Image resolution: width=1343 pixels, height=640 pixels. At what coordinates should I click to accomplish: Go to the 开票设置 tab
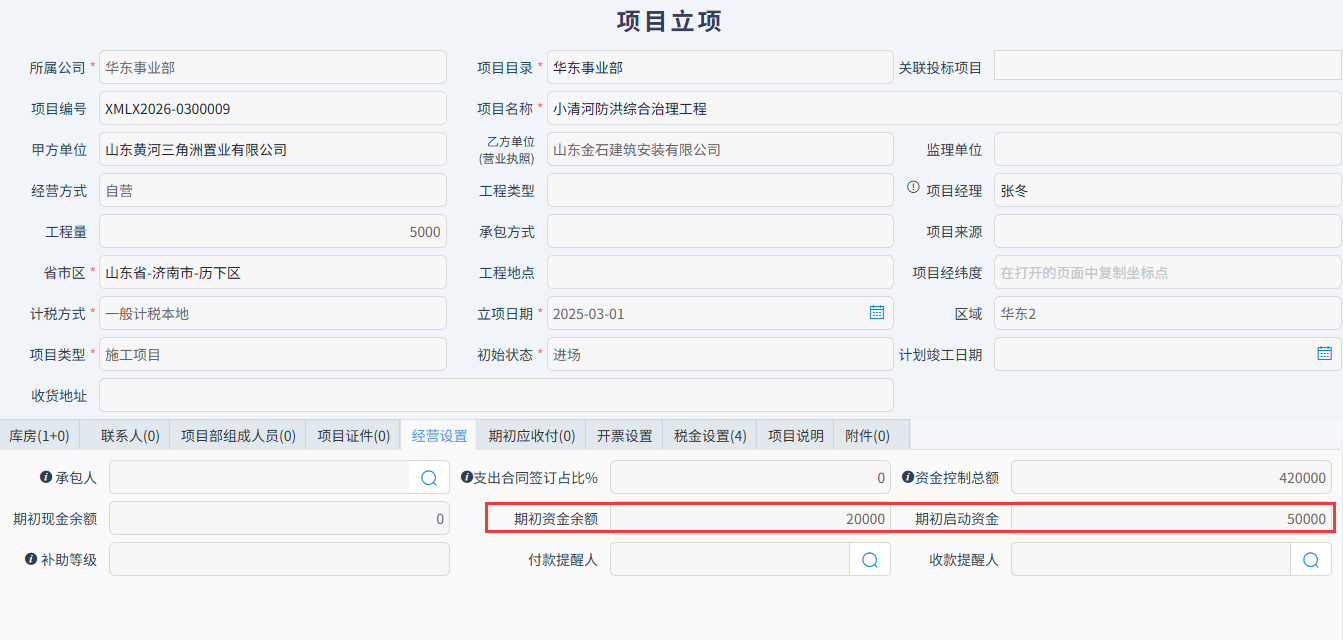click(x=624, y=435)
